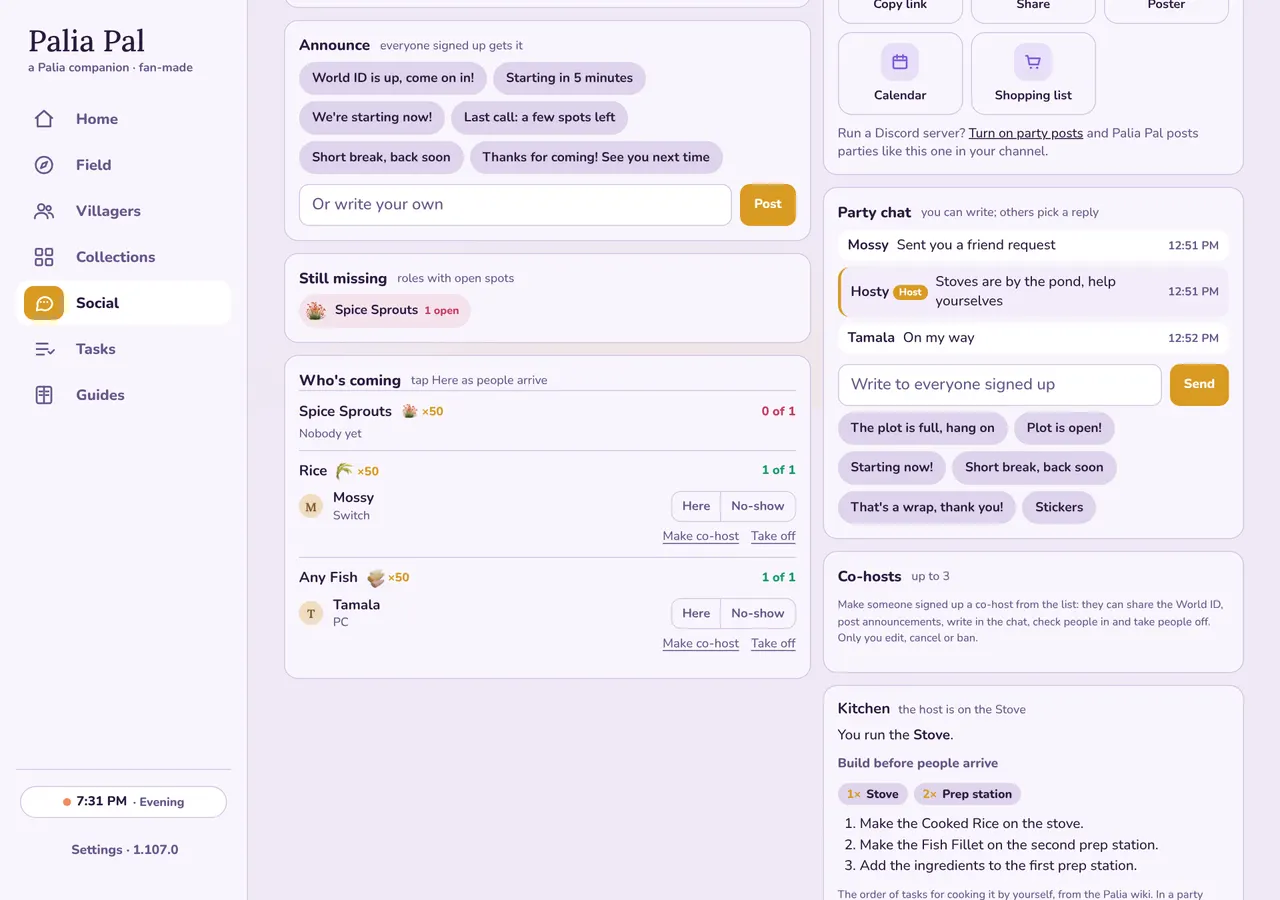Mark Tamala as Here
The image size is (1280, 900).
(696, 613)
